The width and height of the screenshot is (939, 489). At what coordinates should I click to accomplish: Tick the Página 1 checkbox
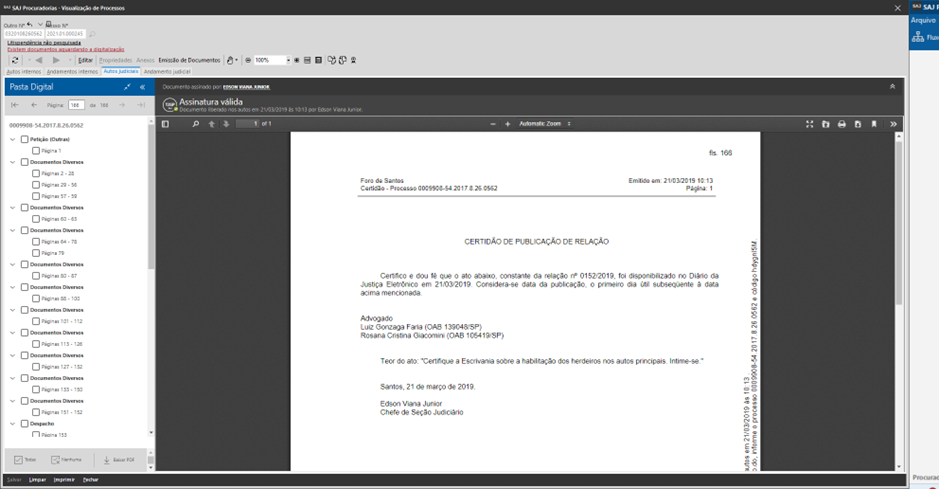coord(36,151)
